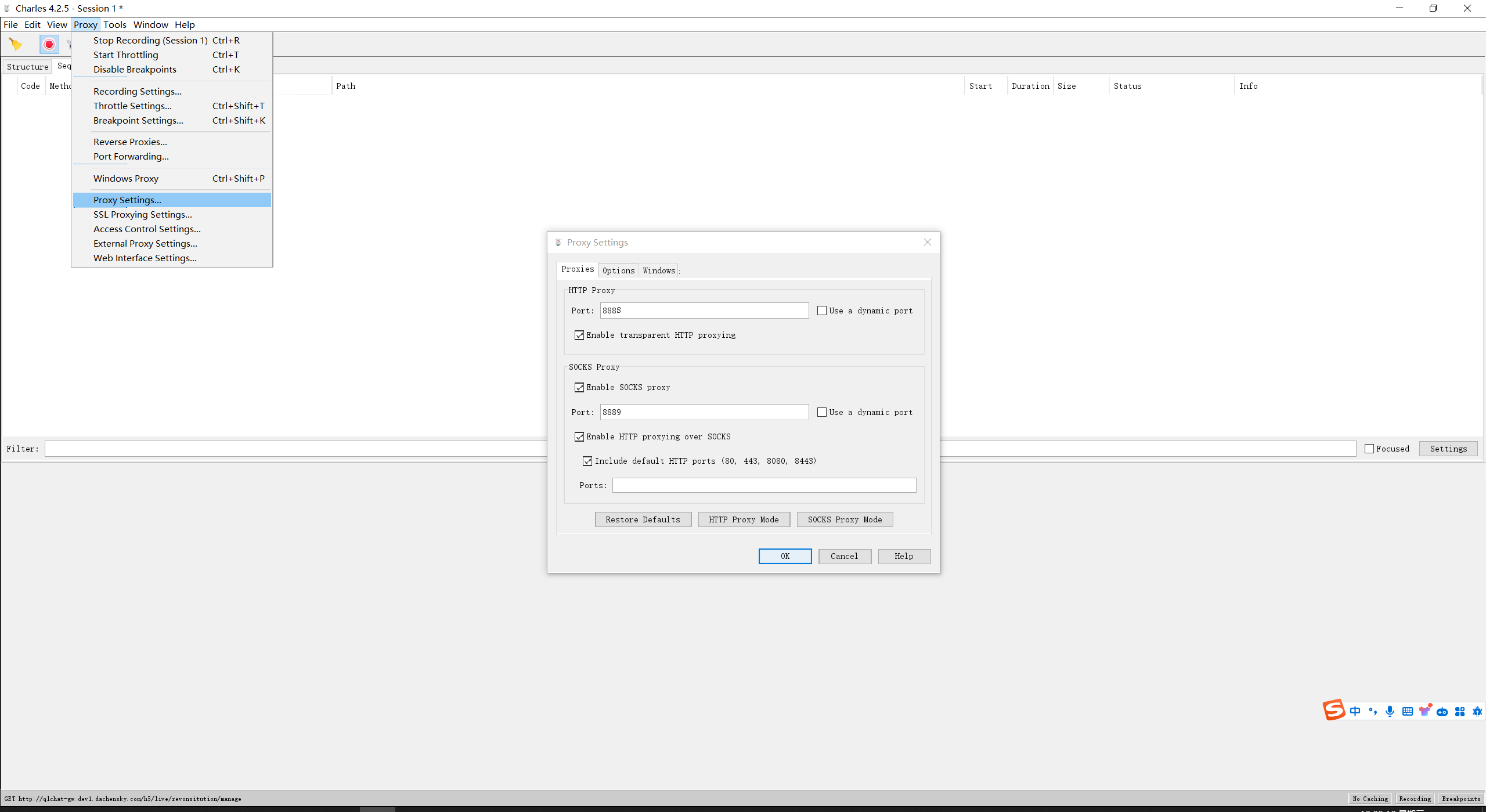Choose Stop Recording (Session 1)
Image resolution: width=1486 pixels, height=812 pixels.
click(172, 40)
